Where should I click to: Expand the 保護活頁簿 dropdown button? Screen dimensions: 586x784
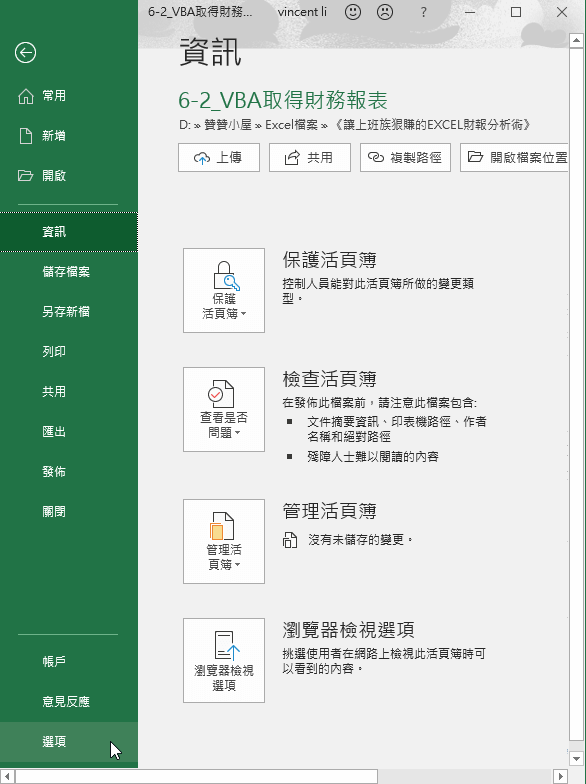click(224, 290)
